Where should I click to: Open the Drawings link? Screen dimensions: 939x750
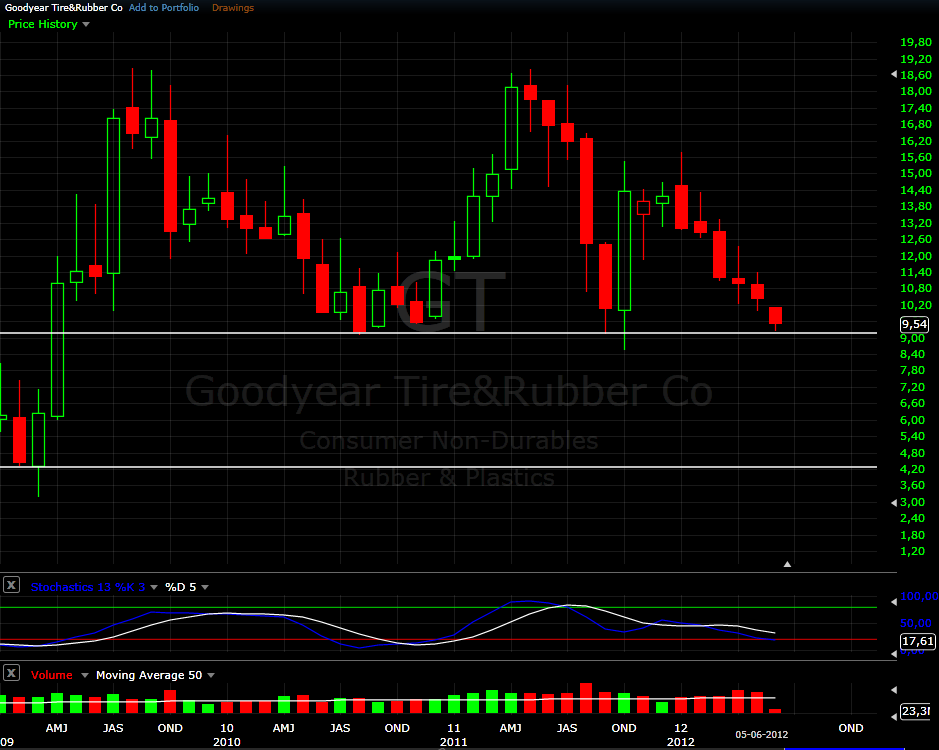(233, 8)
